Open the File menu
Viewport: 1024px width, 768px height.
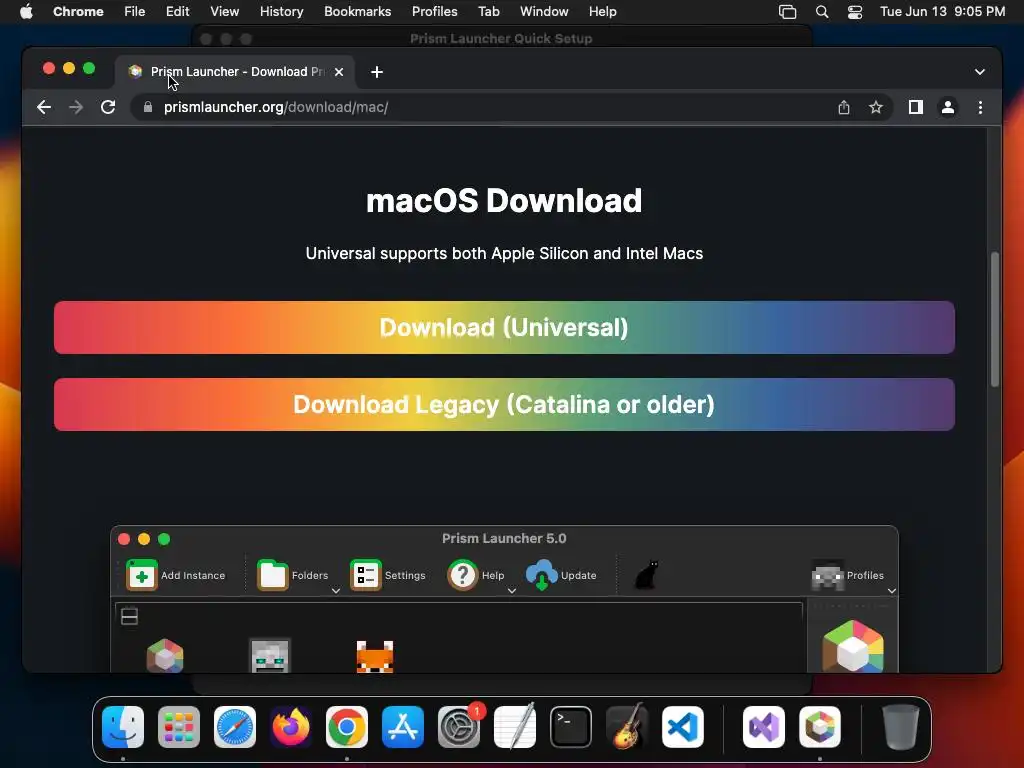(135, 12)
